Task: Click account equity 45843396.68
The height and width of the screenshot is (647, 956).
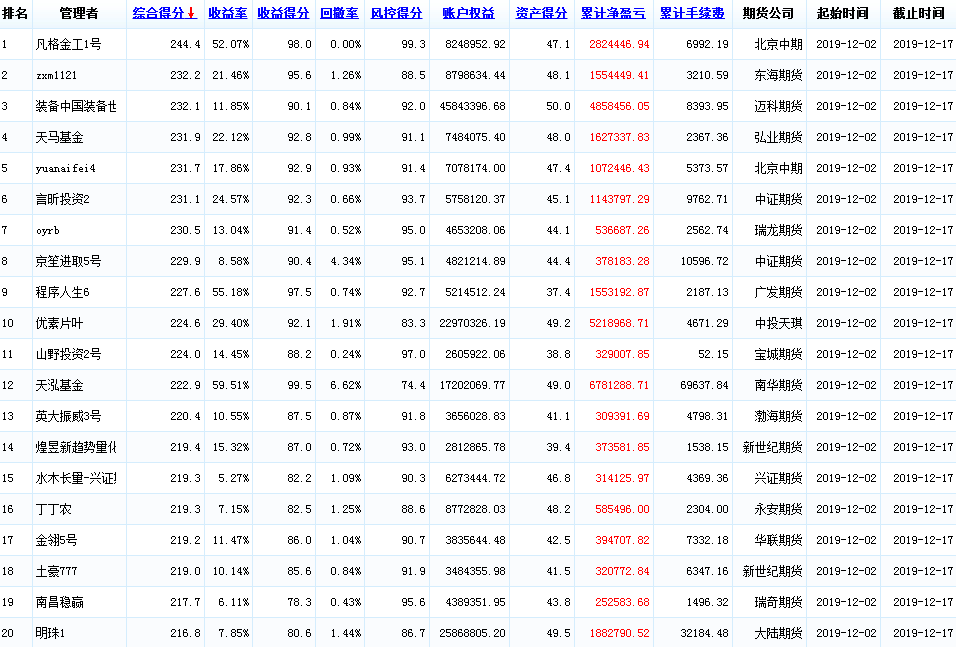Action: pyautogui.click(x=473, y=106)
